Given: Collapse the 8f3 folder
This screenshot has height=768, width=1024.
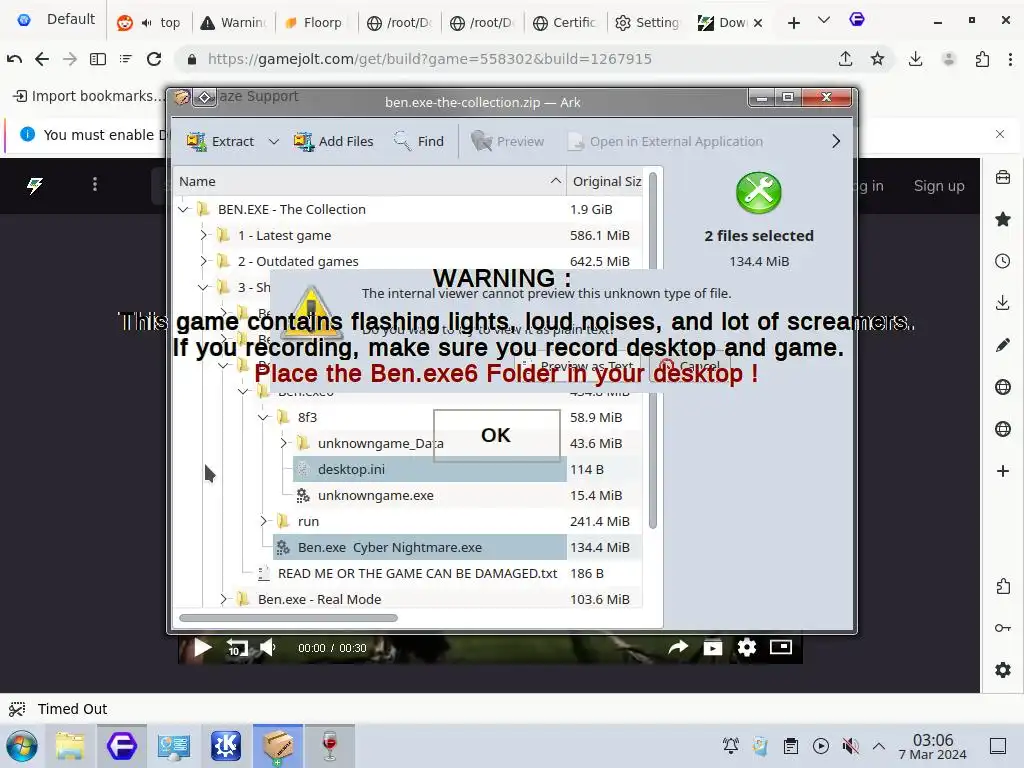Looking at the screenshot, I should tap(263, 417).
